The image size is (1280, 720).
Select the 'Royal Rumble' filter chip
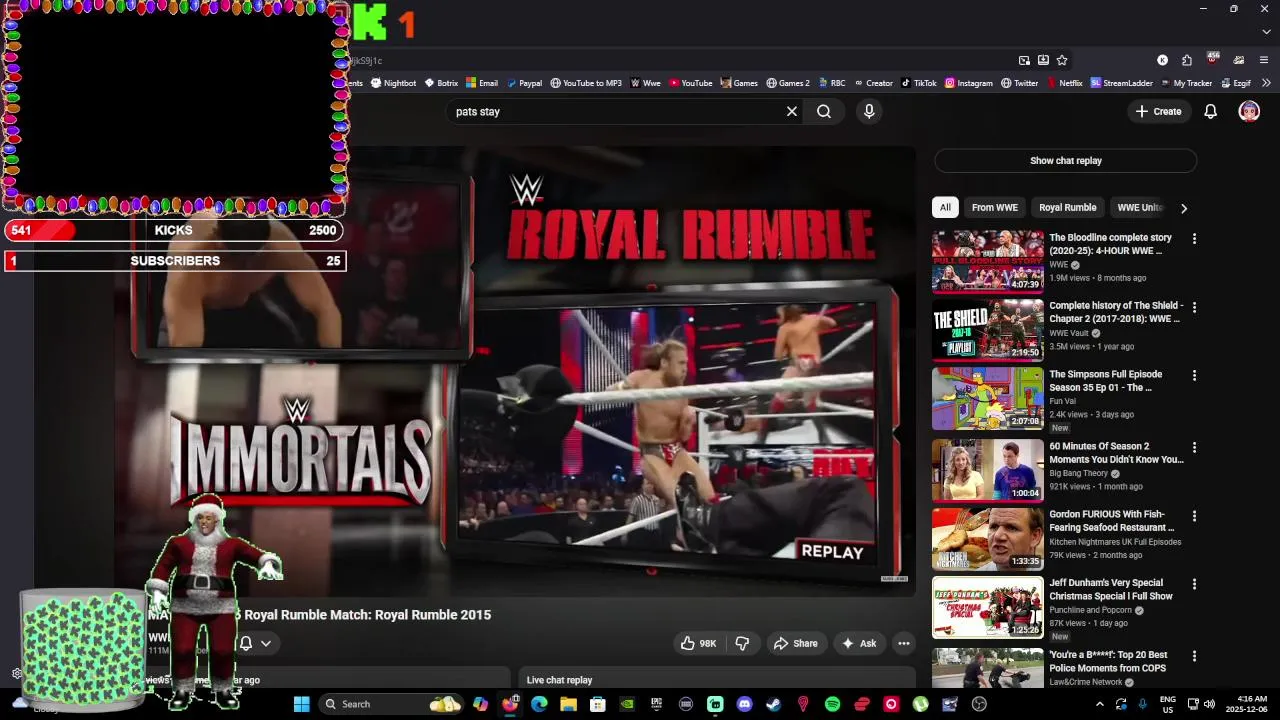1067,208
